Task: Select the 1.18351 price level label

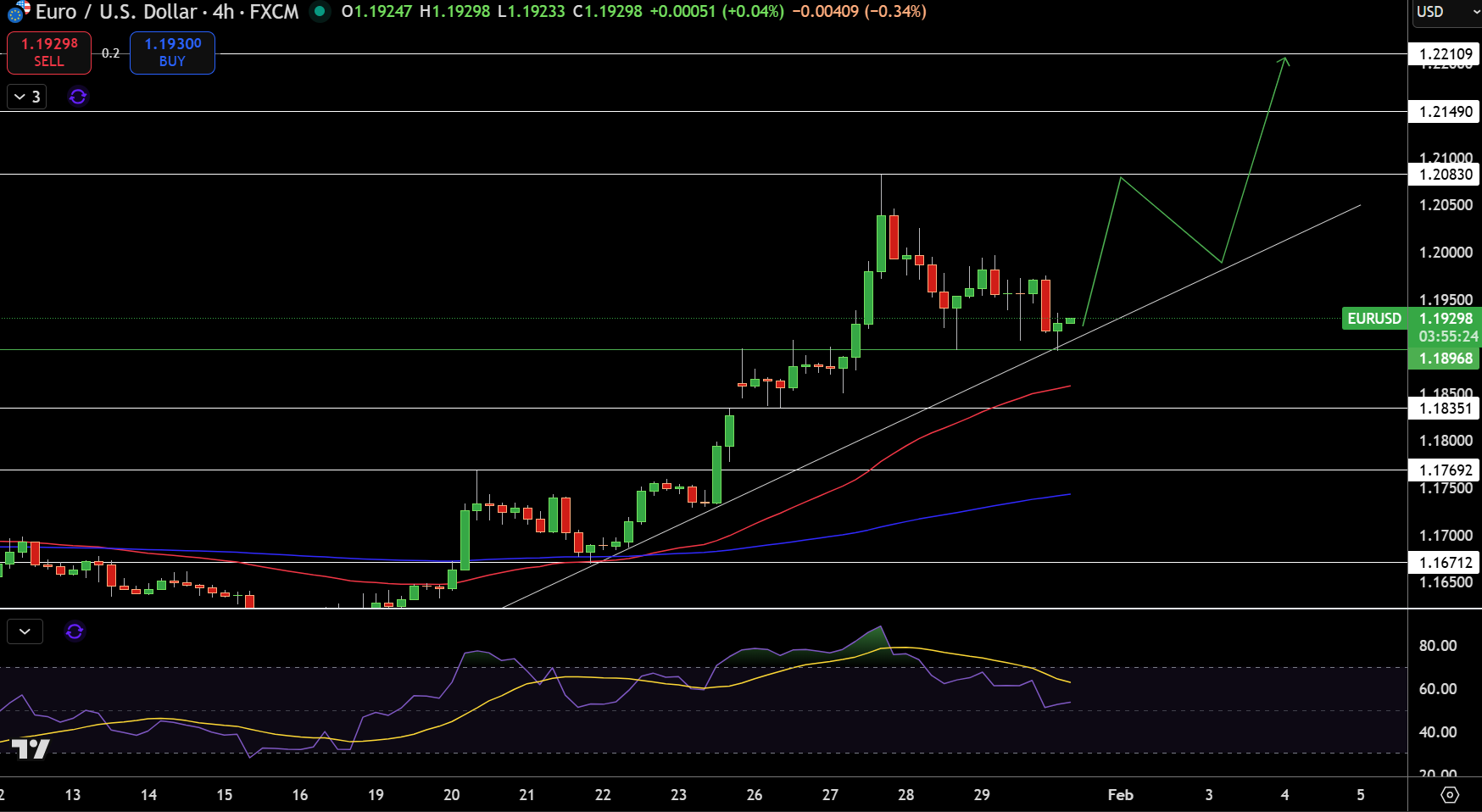Action: coord(1445,409)
